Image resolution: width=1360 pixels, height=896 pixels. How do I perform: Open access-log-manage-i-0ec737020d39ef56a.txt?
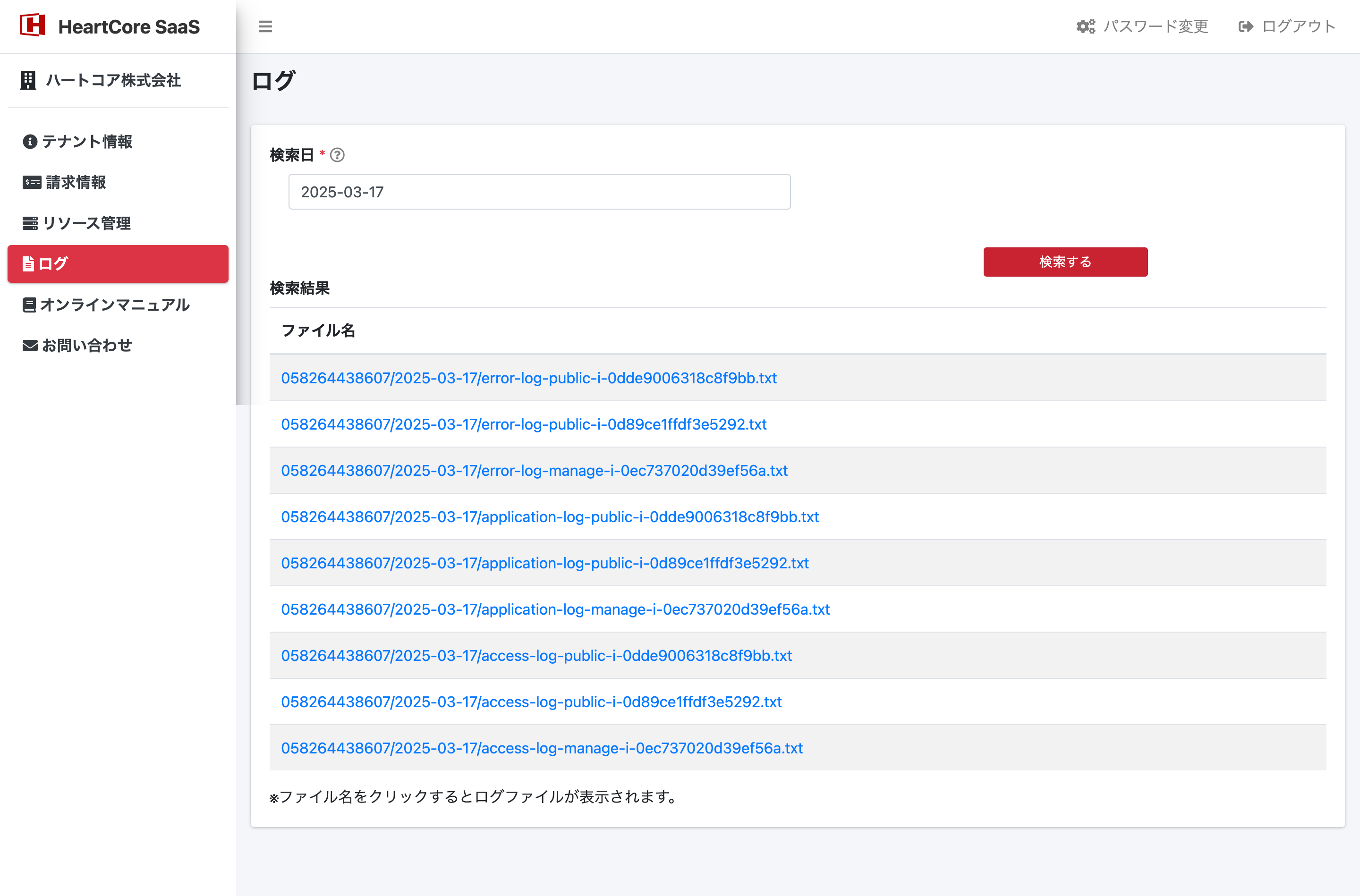click(542, 748)
